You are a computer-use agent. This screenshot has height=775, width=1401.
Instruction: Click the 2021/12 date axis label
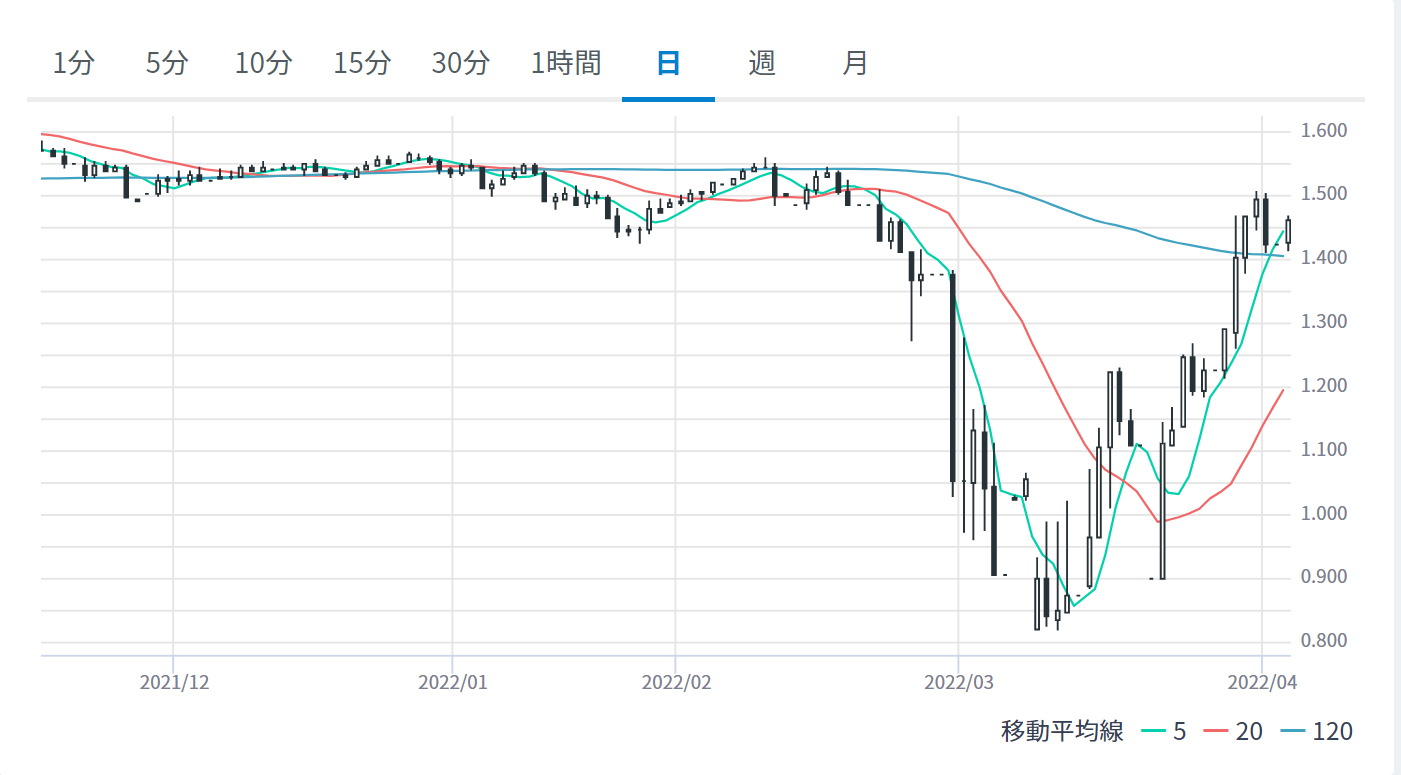click(174, 683)
